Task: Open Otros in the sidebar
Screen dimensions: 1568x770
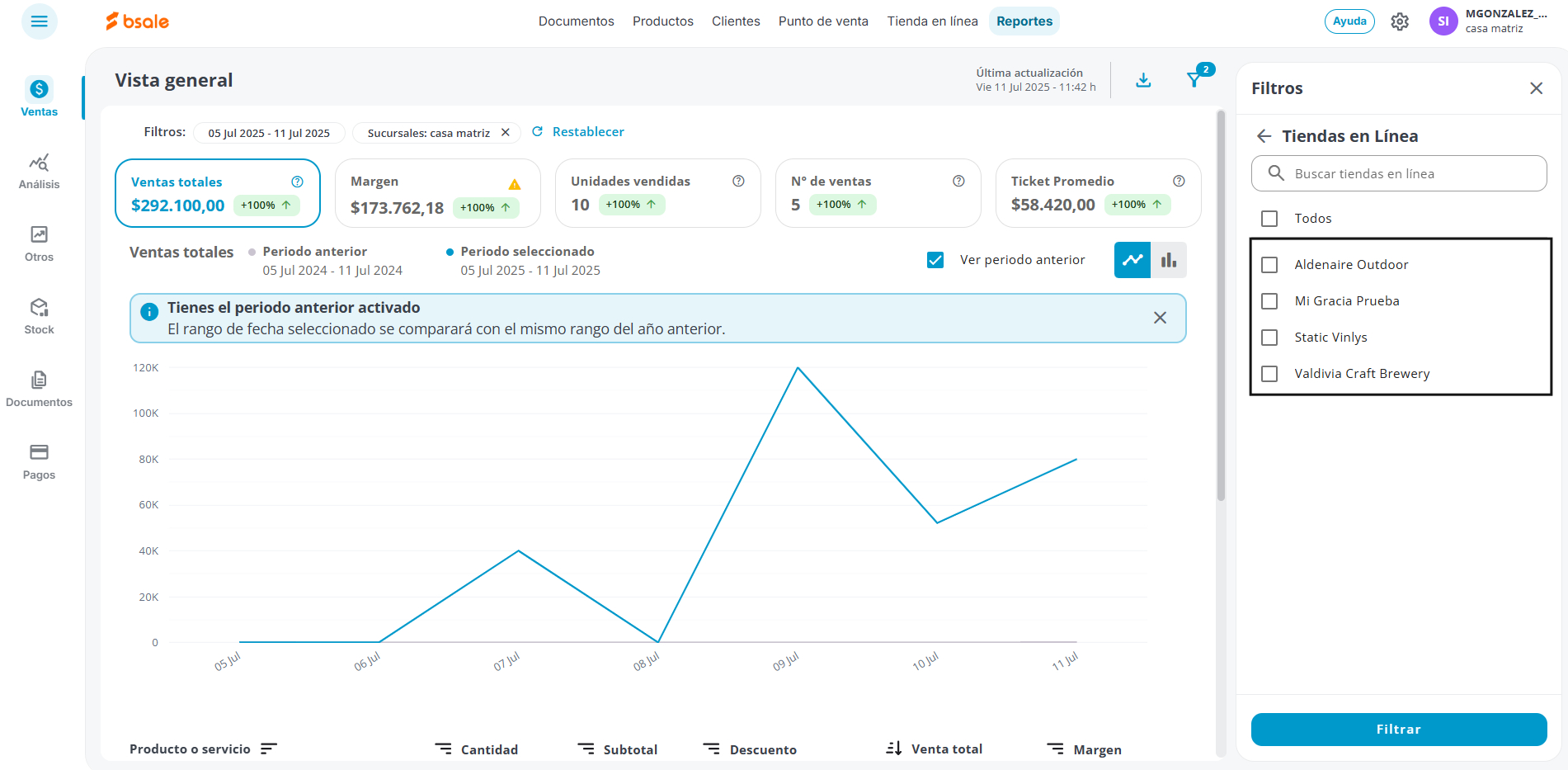Action: pyautogui.click(x=39, y=243)
